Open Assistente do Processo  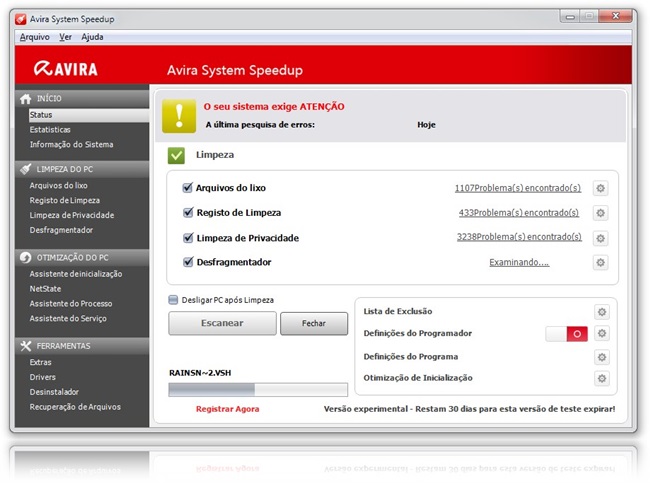pos(71,304)
